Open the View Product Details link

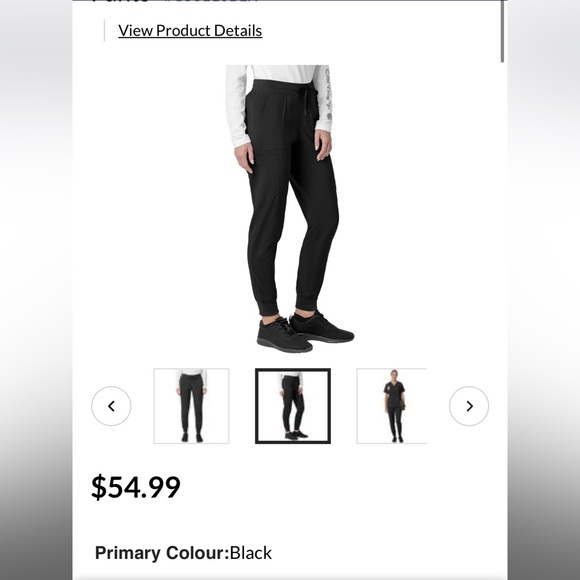click(190, 31)
